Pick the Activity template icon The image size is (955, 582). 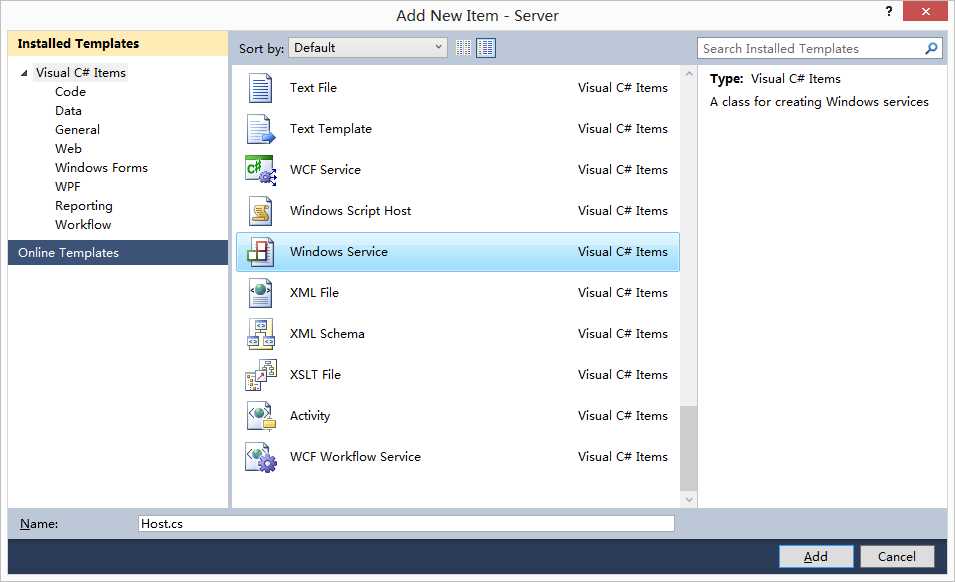(261, 416)
